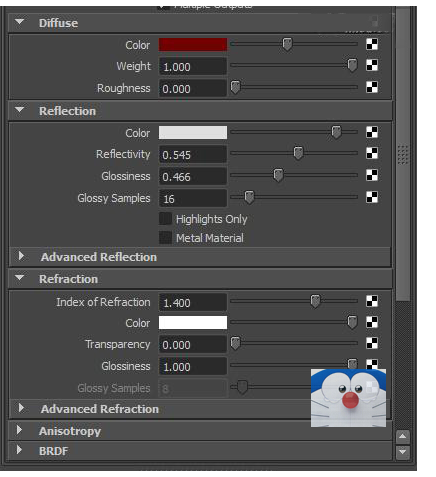The width and height of the screenshot is (436, 477).
Task: Click the Index of Refraction value field
Action: pyautogui.click(x=193, y=302)
